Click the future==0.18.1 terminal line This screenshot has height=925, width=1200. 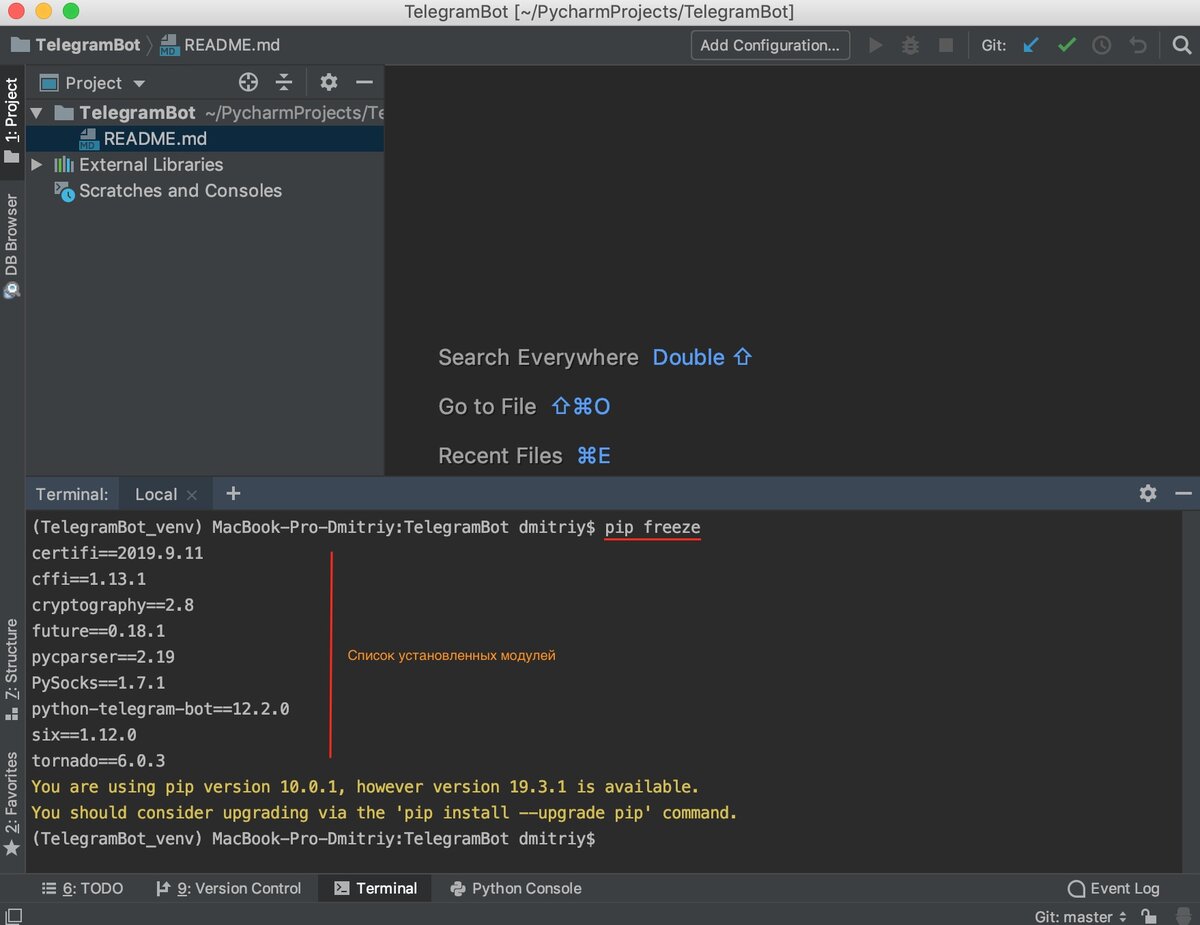[x=98, y=631]
